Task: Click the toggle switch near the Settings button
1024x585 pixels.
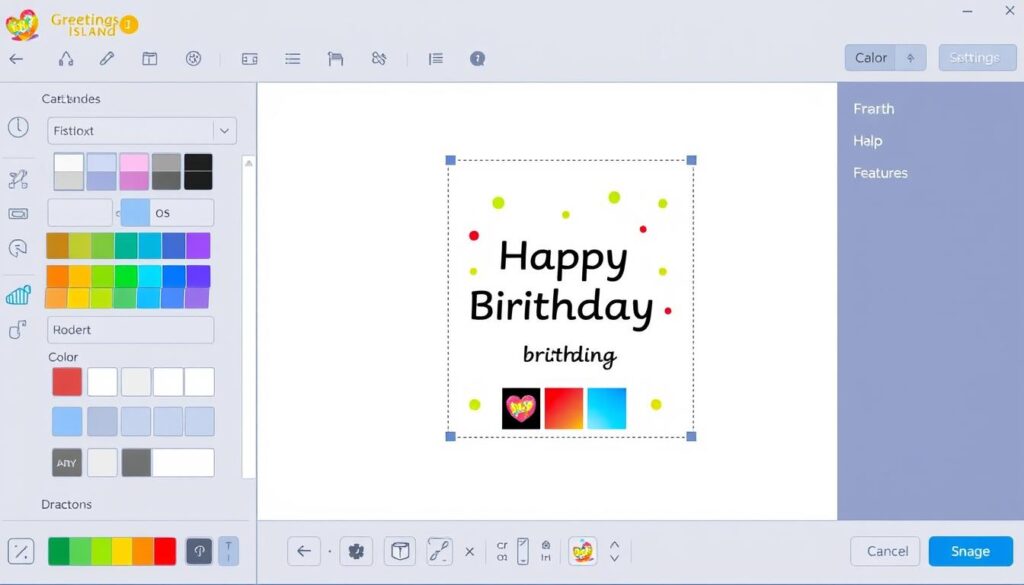Action: click(x=911, y=57)
